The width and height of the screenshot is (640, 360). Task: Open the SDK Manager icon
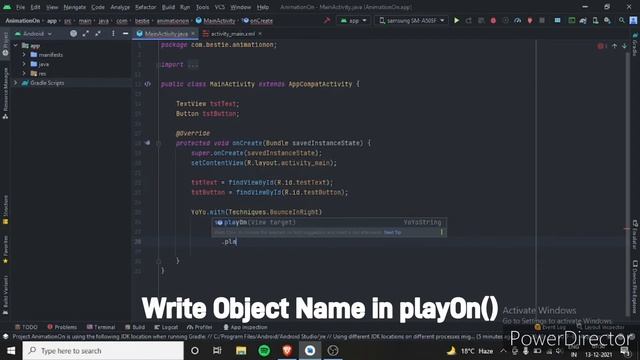tap(607, 20)
